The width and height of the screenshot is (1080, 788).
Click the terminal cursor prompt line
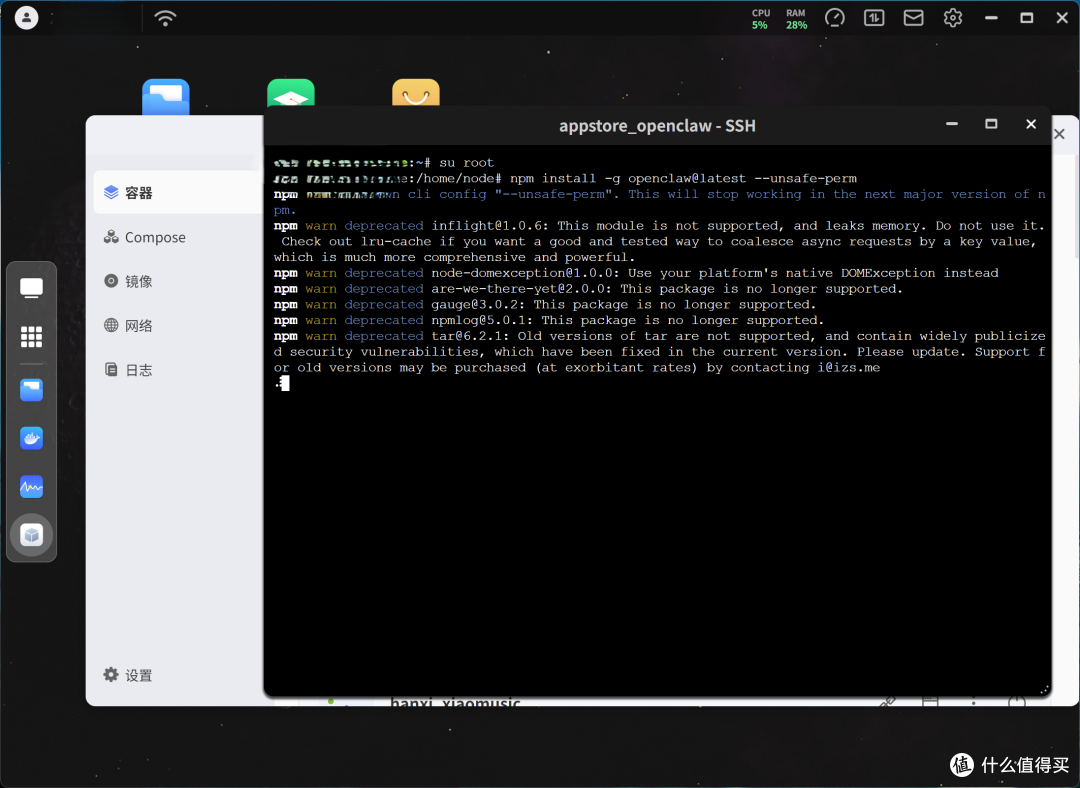tap(283, 384)
